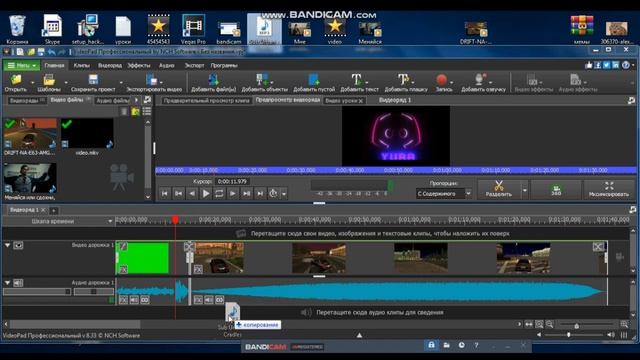
Task: Click Добавить текст tool
Action: coord(359,83)
